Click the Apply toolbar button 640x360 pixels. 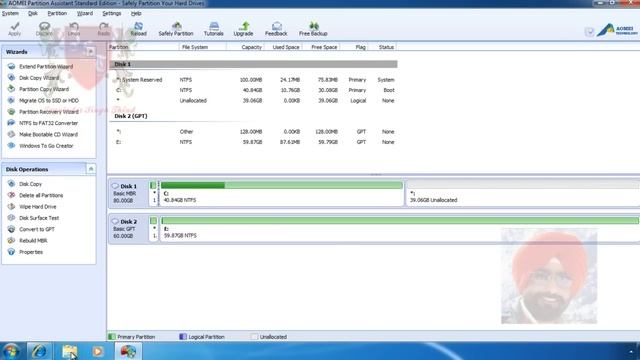point(15,29)
